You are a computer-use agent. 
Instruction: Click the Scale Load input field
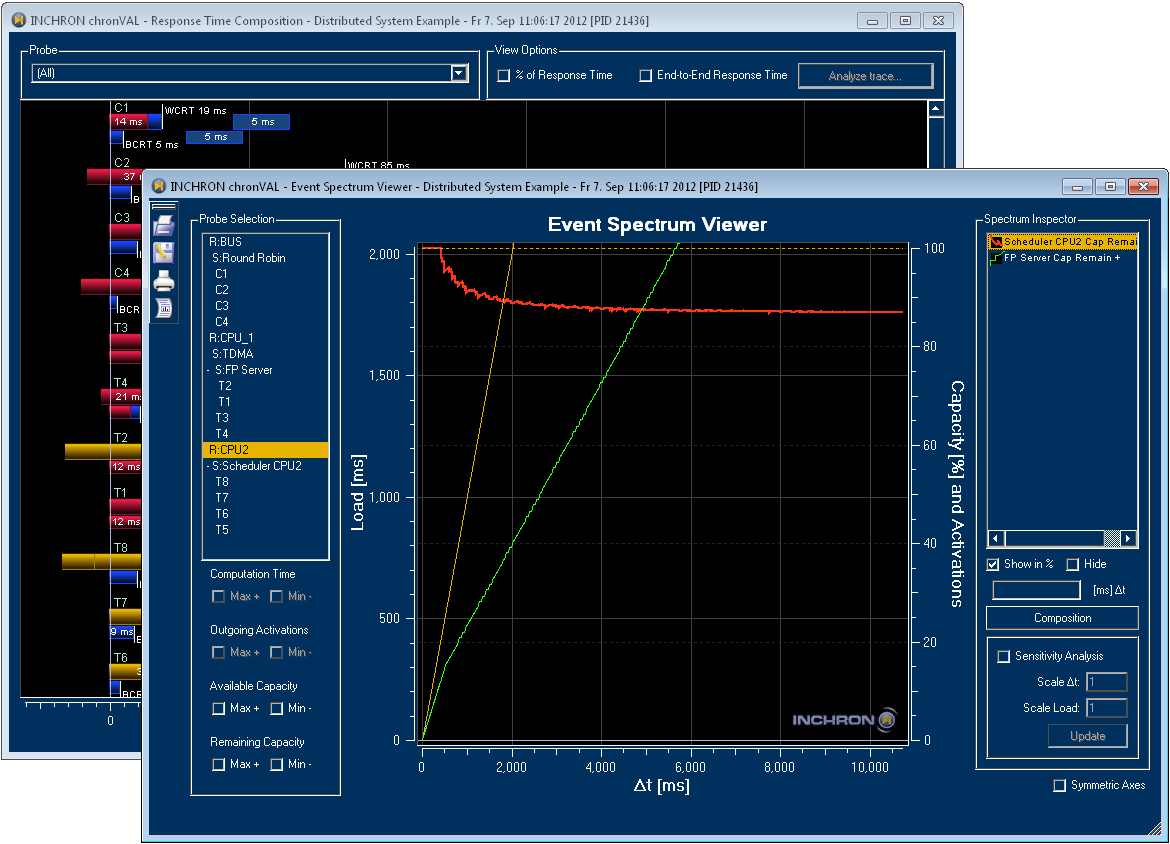pos(1106,708)
